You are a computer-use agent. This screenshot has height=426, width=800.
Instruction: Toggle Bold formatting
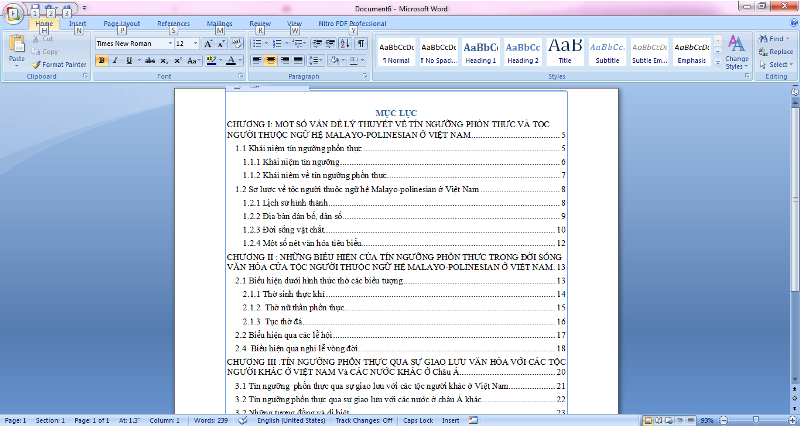[101, 61]
